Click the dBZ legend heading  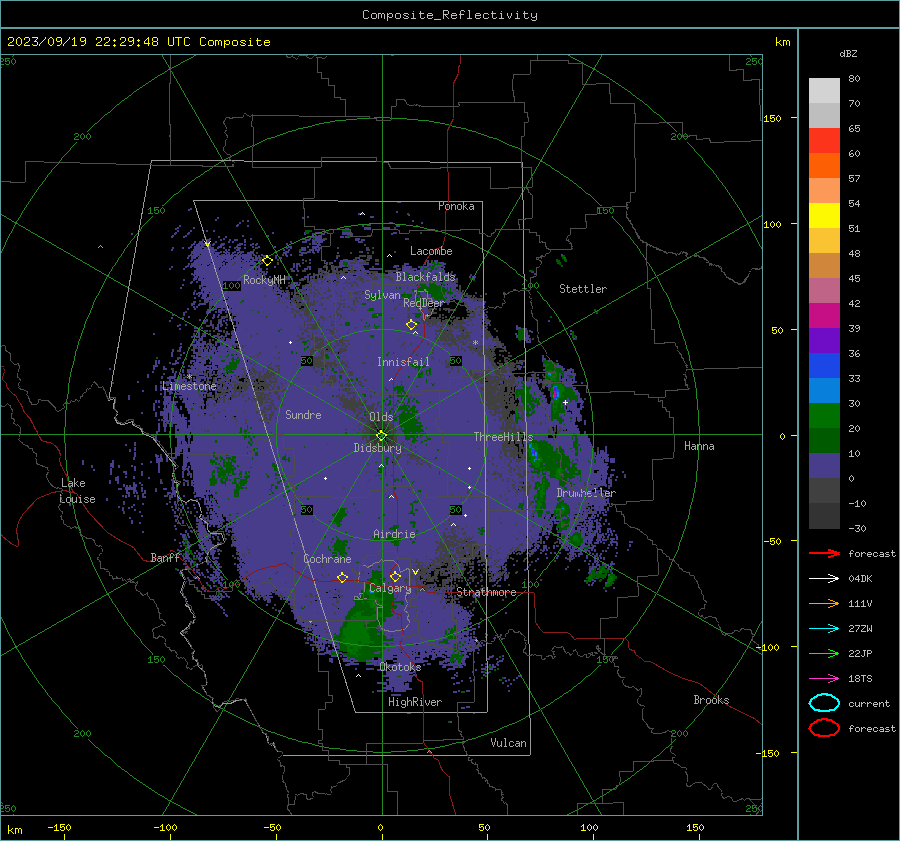[848, 53]
